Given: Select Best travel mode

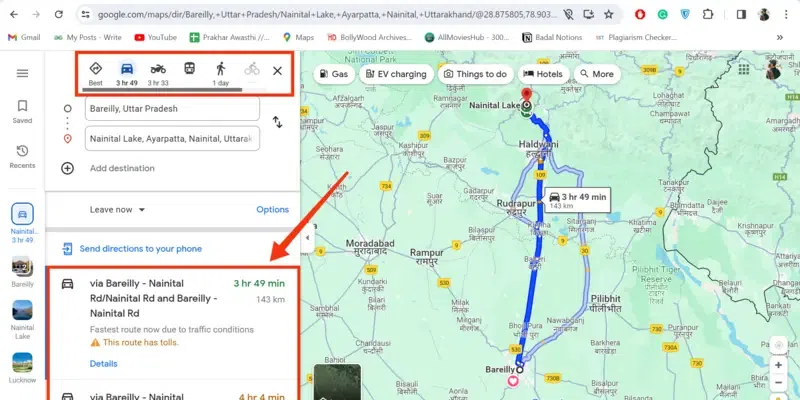Looking at the screenshot, I should (95, 73).
